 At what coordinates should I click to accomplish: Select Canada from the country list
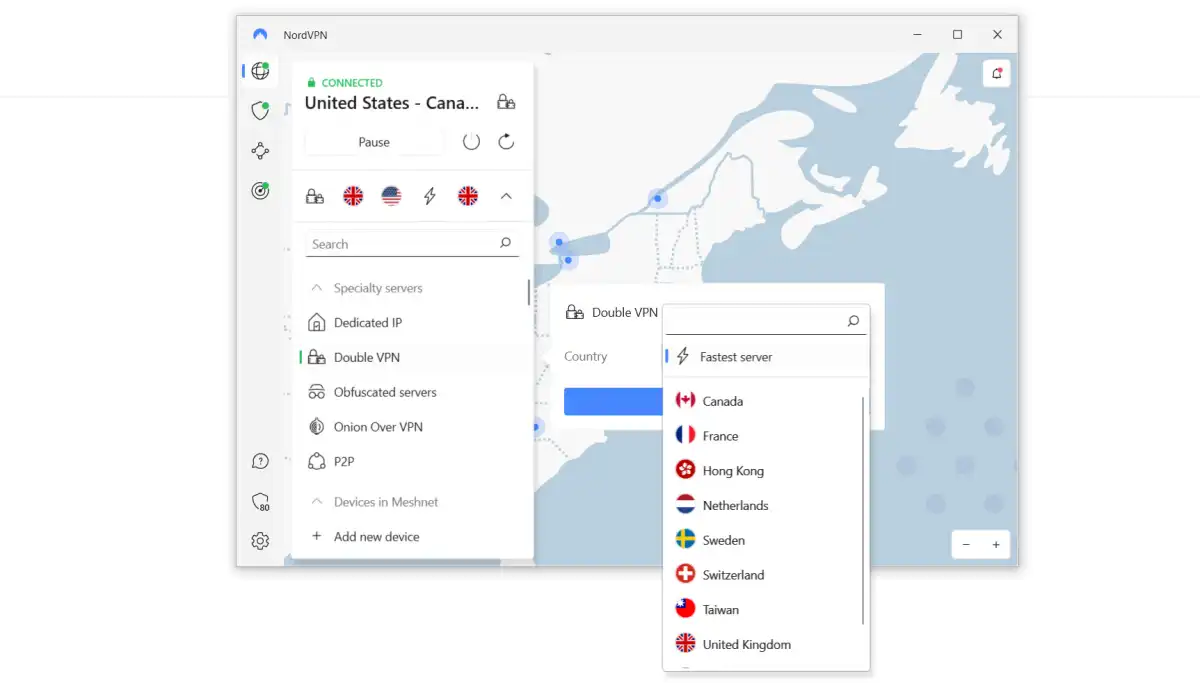[x=722, y=401]
